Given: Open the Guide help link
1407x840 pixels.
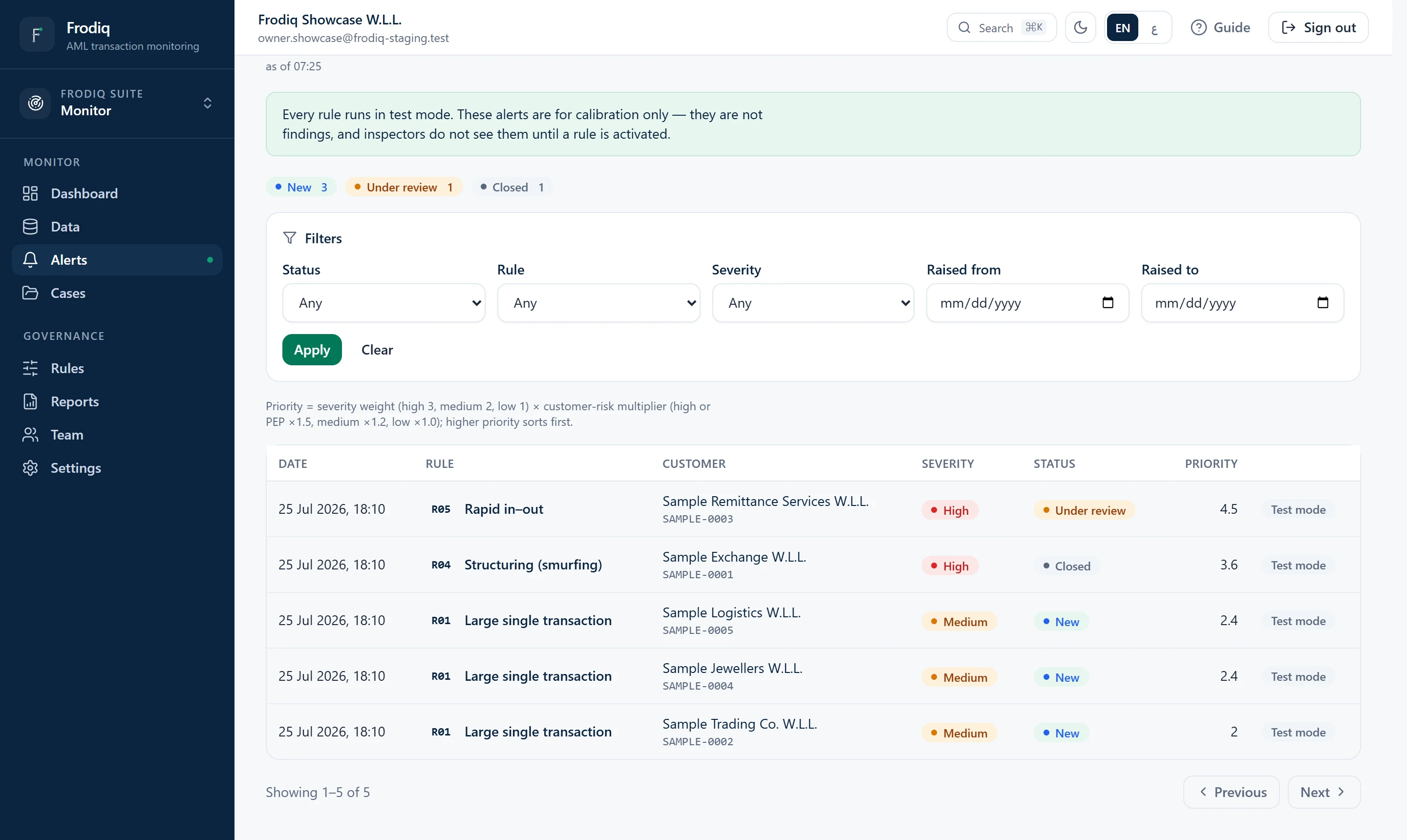Looking at the screenshot, I should click(x=1221, y=28).
